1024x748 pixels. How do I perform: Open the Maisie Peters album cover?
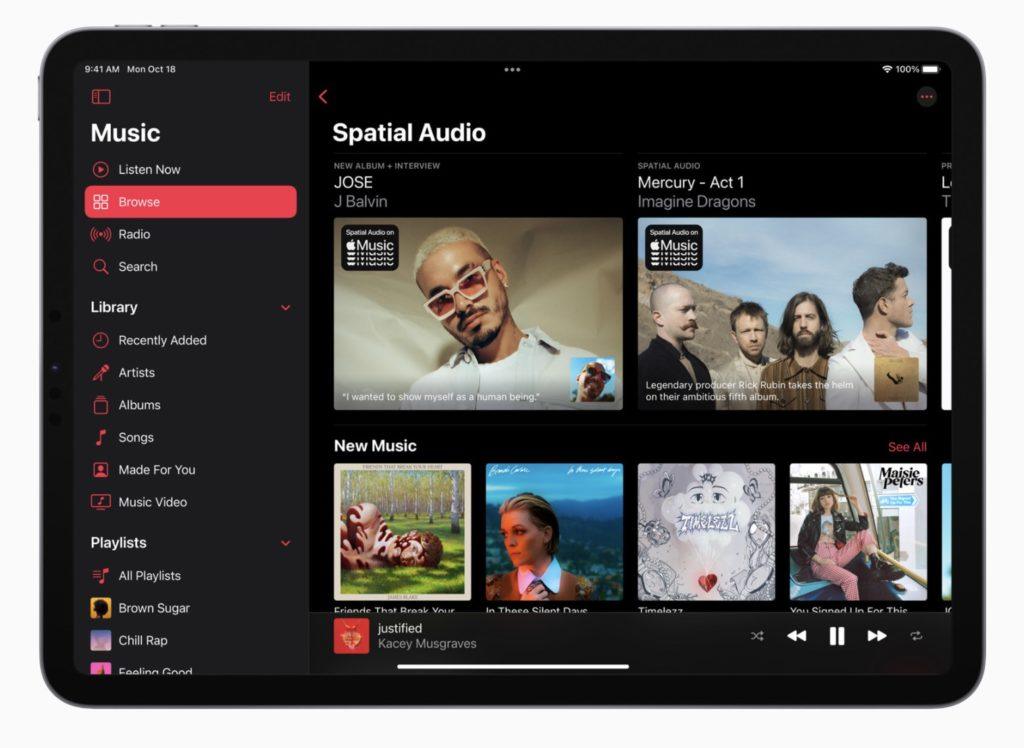pos(858,532)
